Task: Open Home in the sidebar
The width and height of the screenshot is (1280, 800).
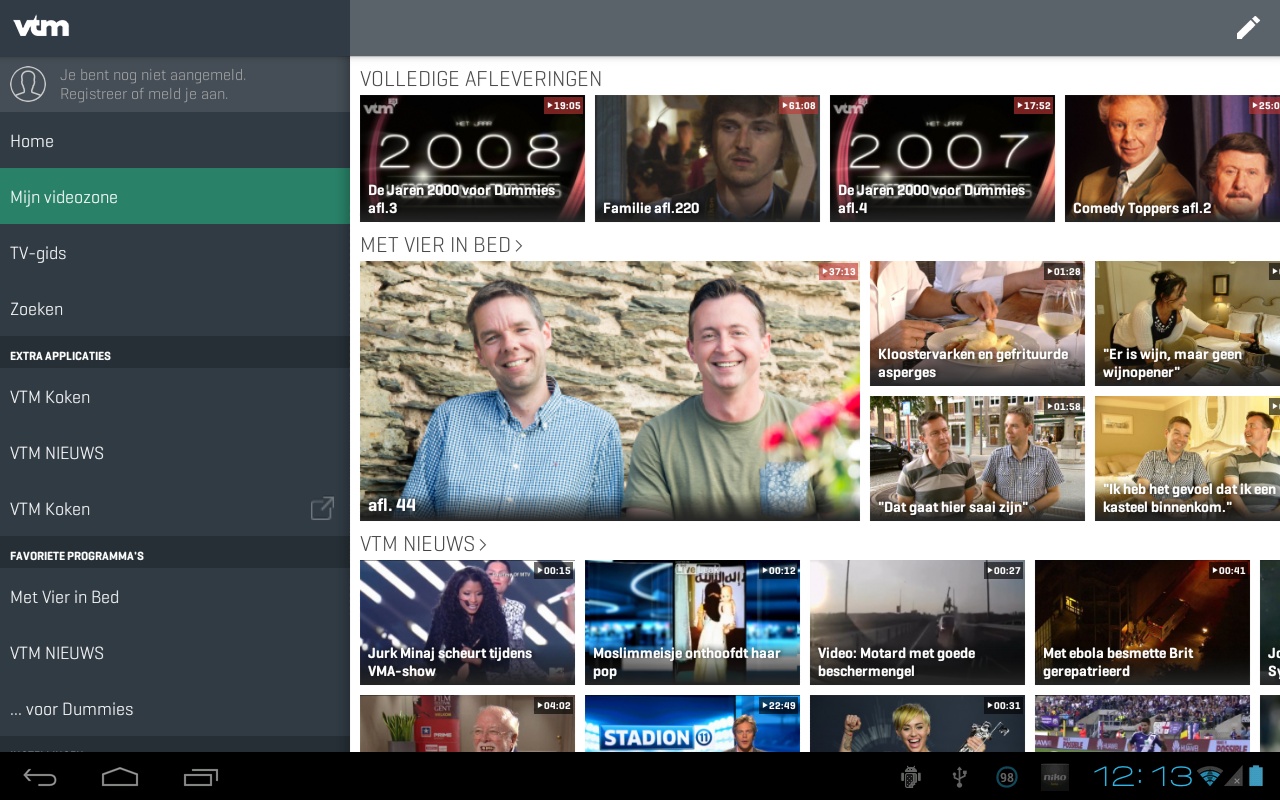Action: [x=175, y=141]
